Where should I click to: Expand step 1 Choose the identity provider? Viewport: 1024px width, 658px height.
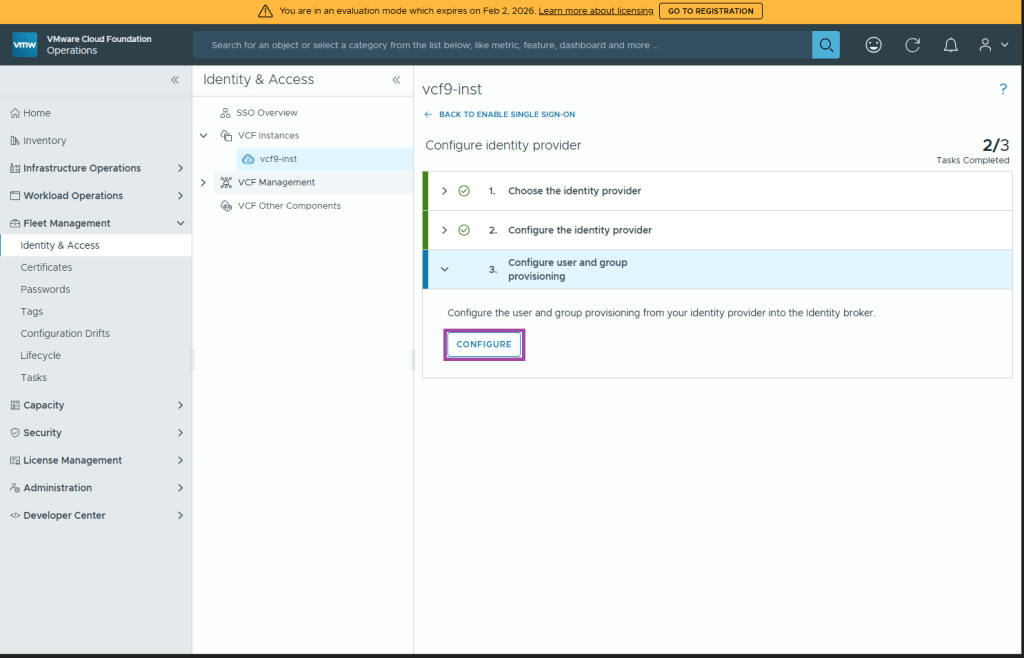[445, 191]
